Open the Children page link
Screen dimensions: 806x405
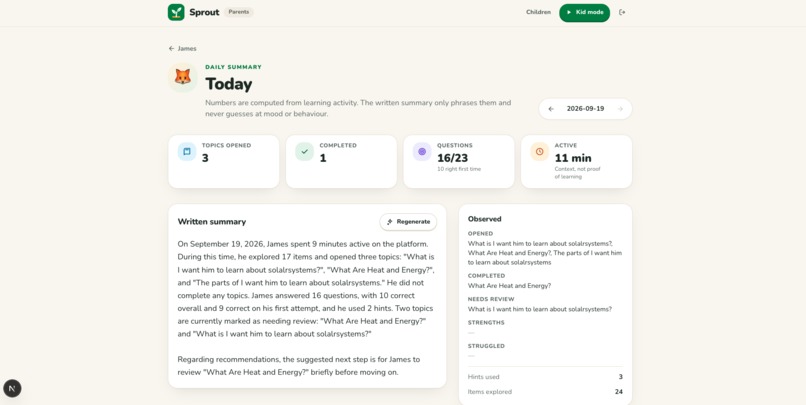click(538, 12)
